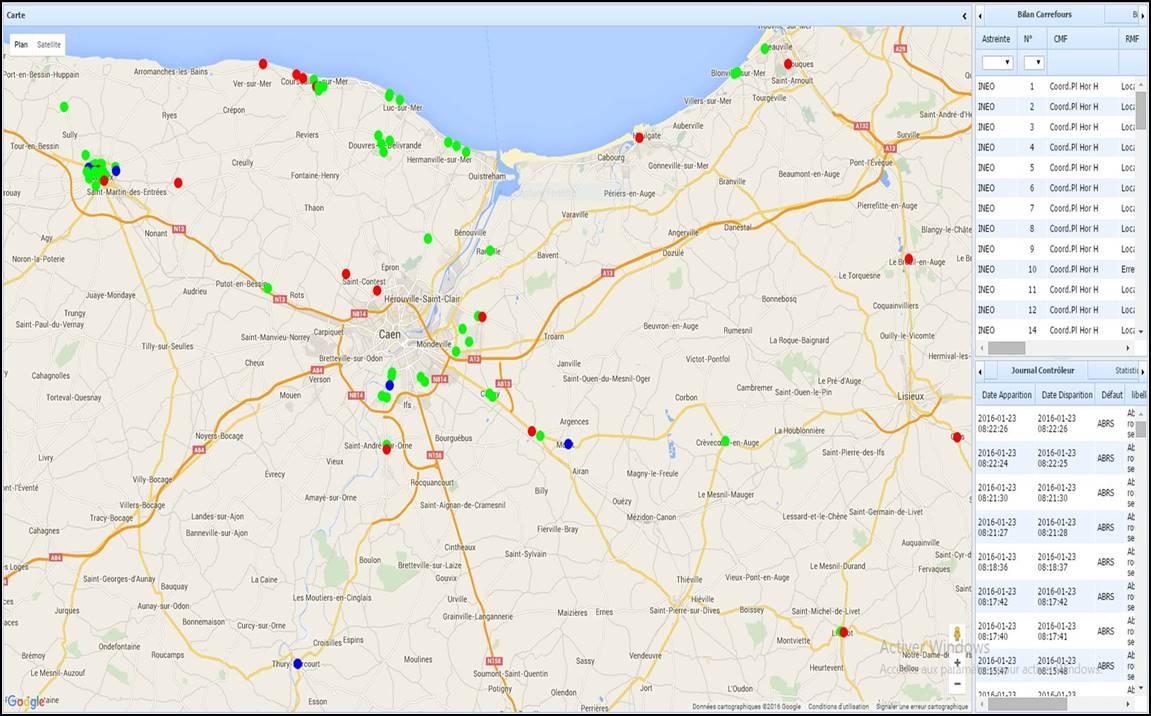The image size is (1151, 716).
Task: Open Signaler une erreur cartographique link
Action: pyautogui.click(x=922, y=706)
